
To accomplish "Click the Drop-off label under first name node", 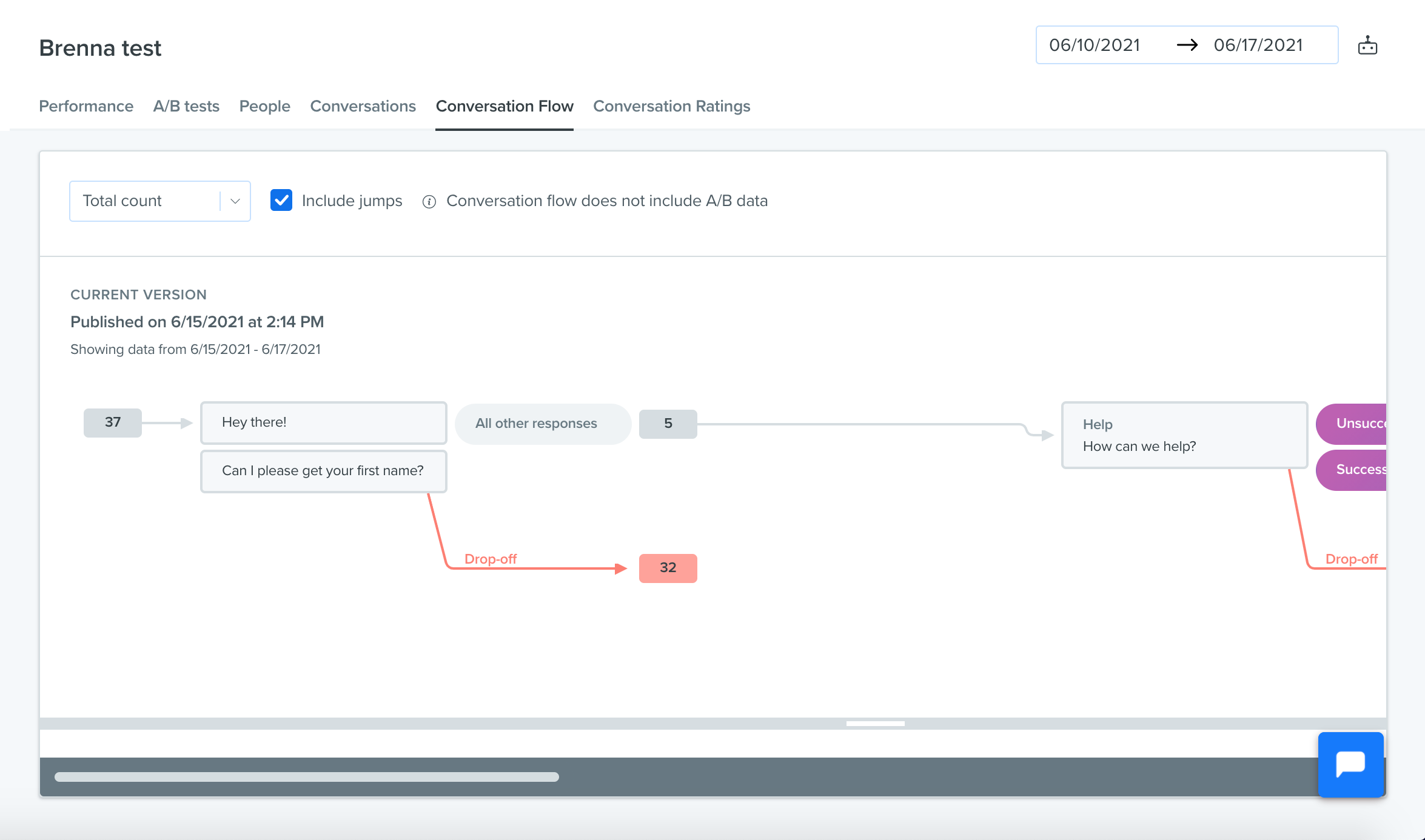I will [491, 559].
